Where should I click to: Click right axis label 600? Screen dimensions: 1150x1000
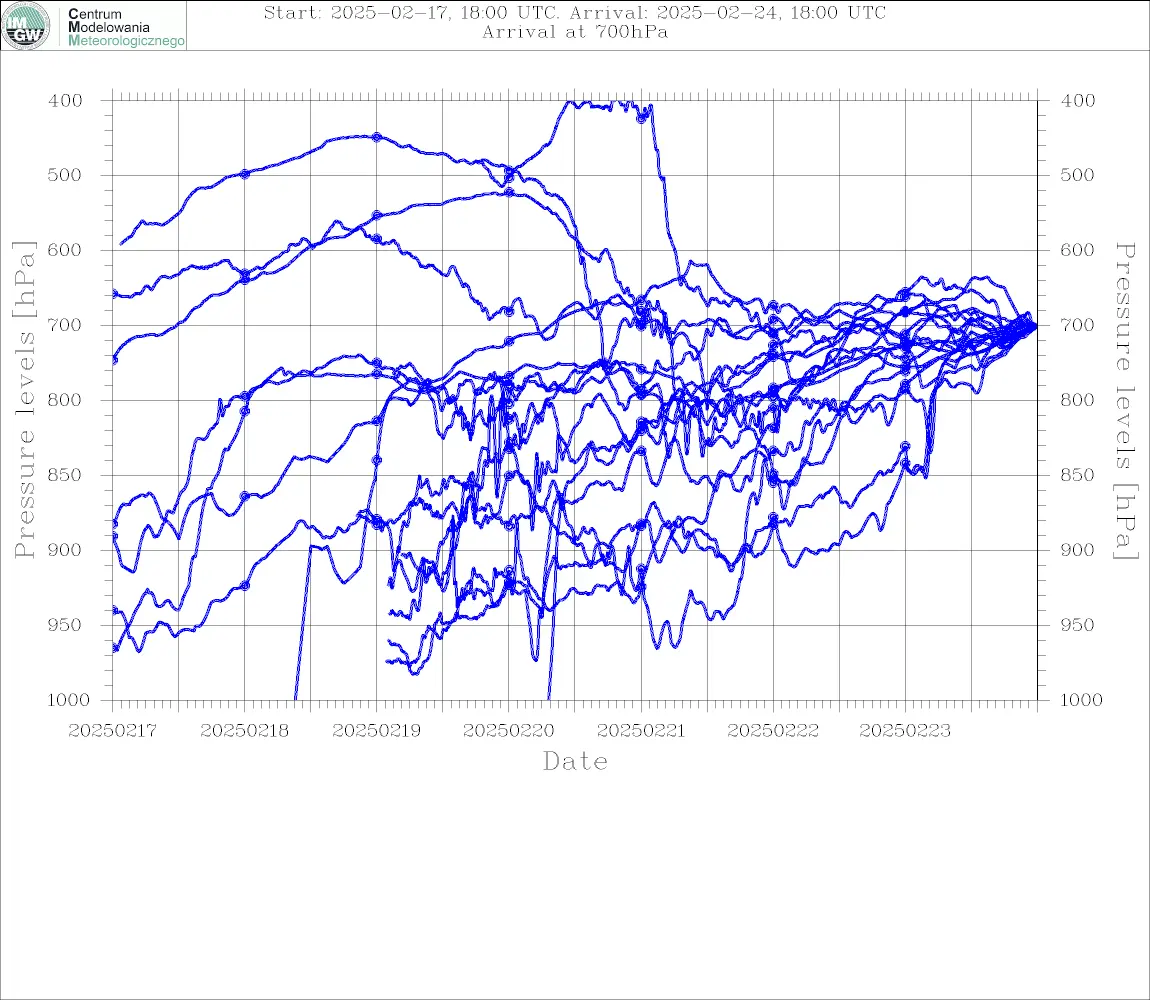1078,250
